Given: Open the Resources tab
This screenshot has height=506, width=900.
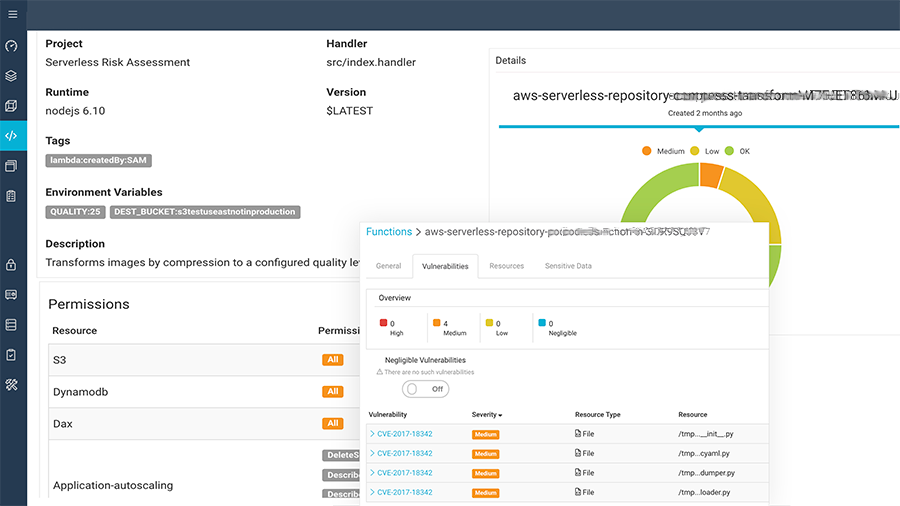Looking at the screenshot, I should pos(507,266).
